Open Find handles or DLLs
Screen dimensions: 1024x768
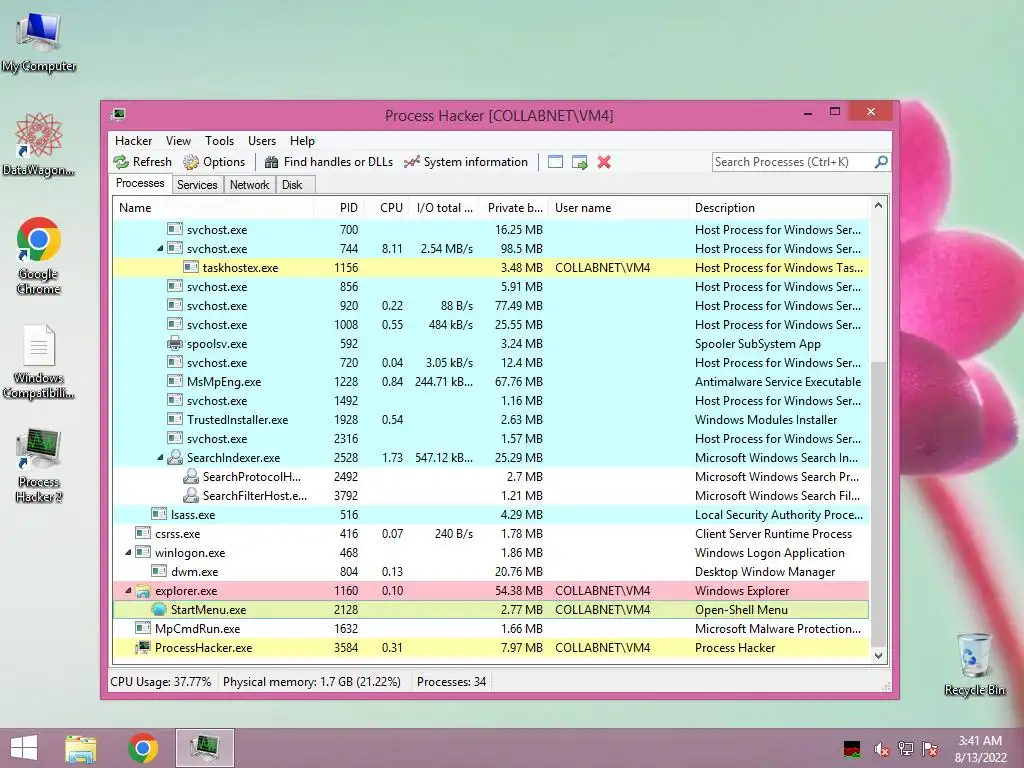pyautogui.click(x=328, y=162)
